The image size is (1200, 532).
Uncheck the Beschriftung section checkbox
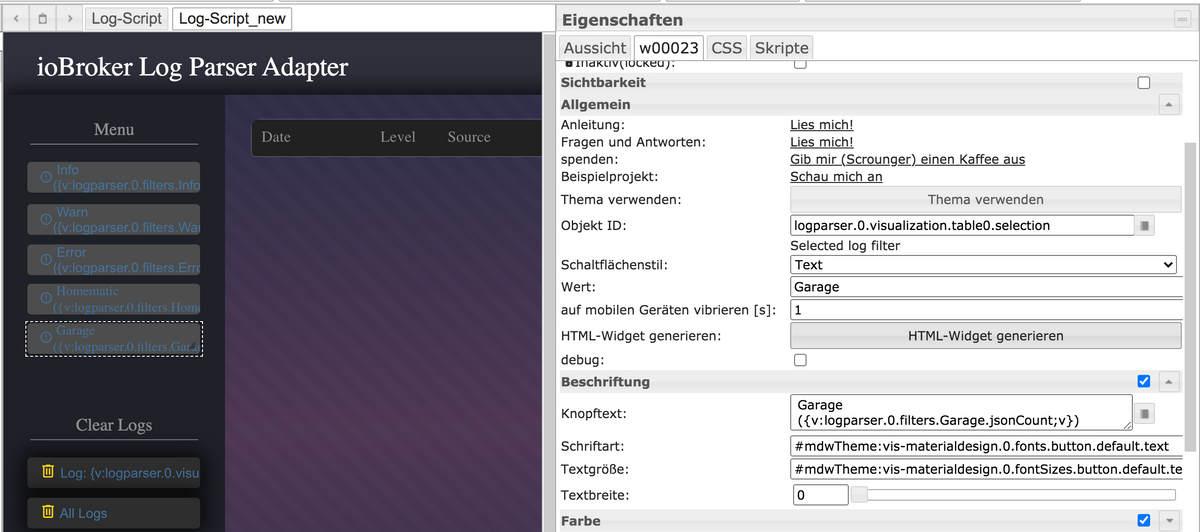tap(1144, 381)
